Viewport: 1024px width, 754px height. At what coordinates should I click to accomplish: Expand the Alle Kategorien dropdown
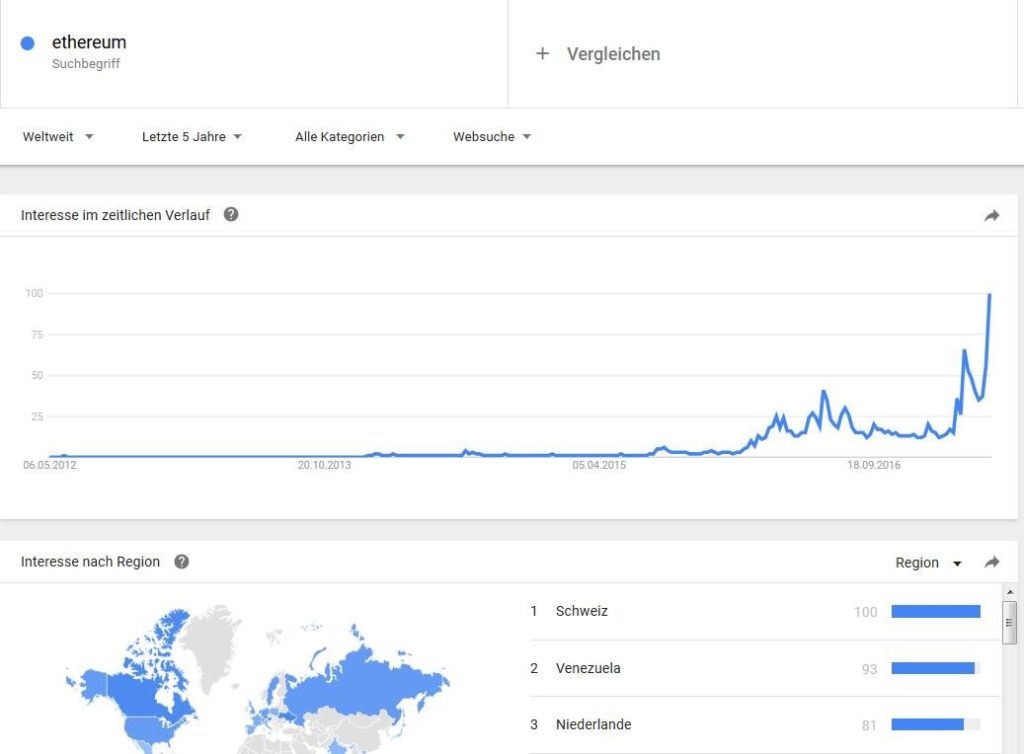349,136
